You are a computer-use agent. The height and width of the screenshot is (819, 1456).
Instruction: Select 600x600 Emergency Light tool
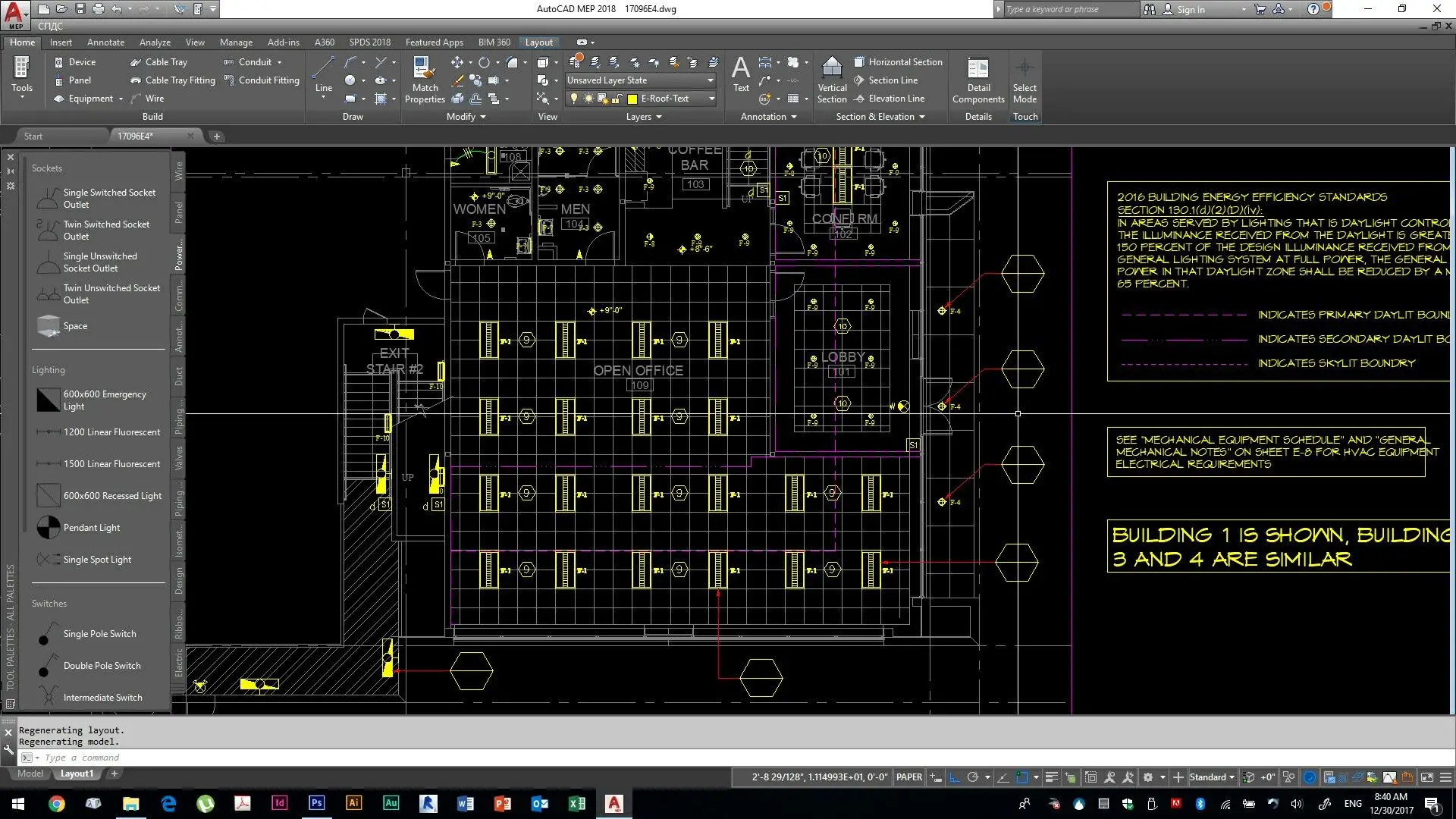(x=99, y=400)
